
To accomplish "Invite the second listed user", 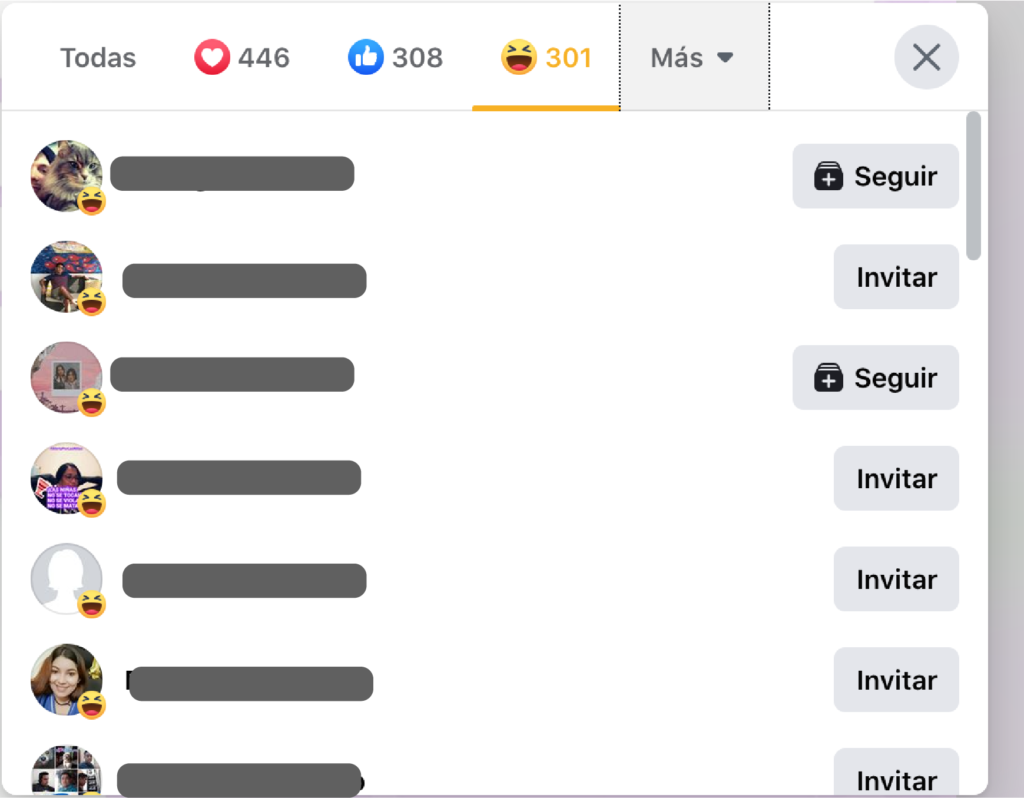I will point(896,277).
